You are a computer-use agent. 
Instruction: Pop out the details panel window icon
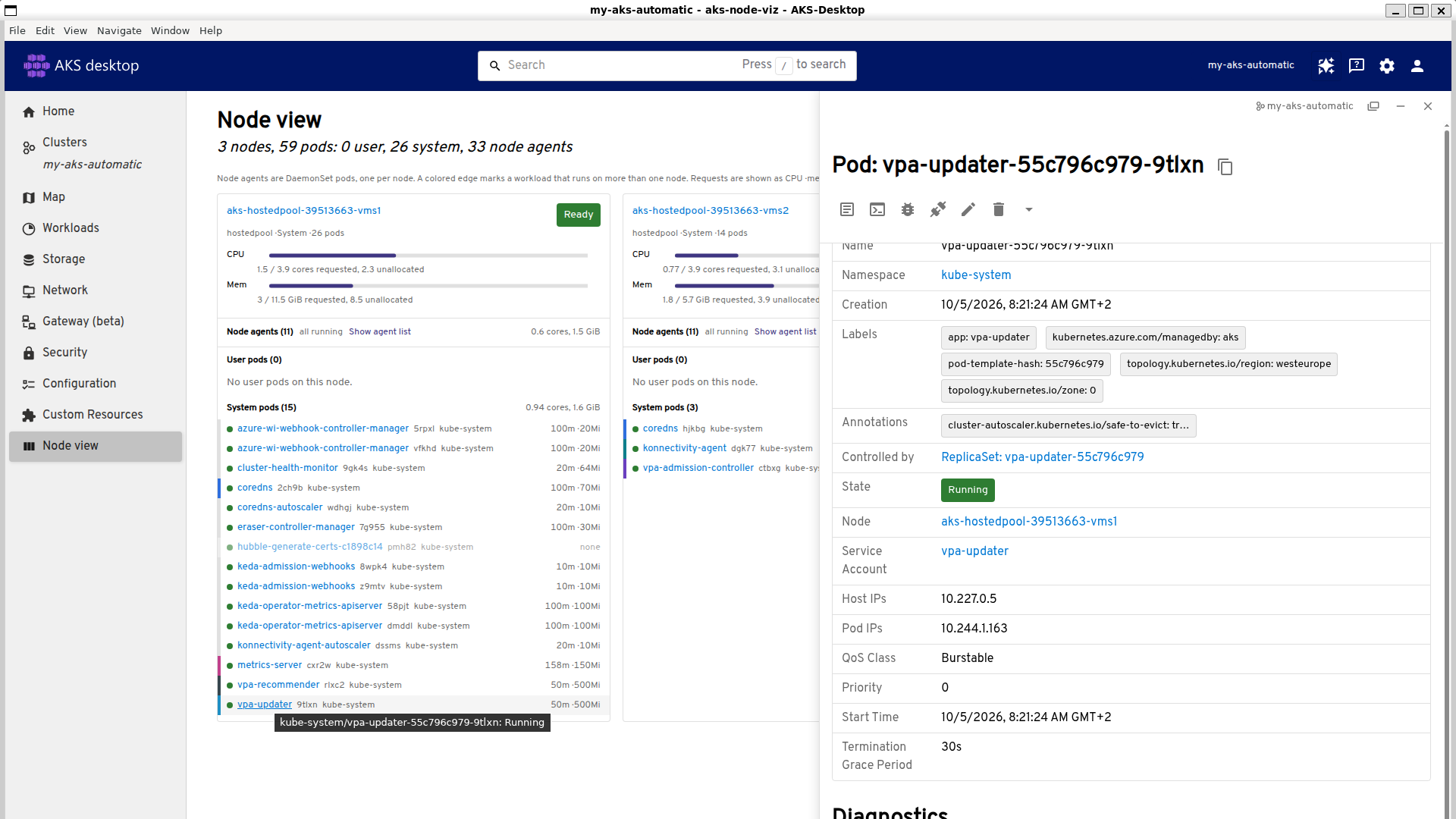pos(1373,106)
